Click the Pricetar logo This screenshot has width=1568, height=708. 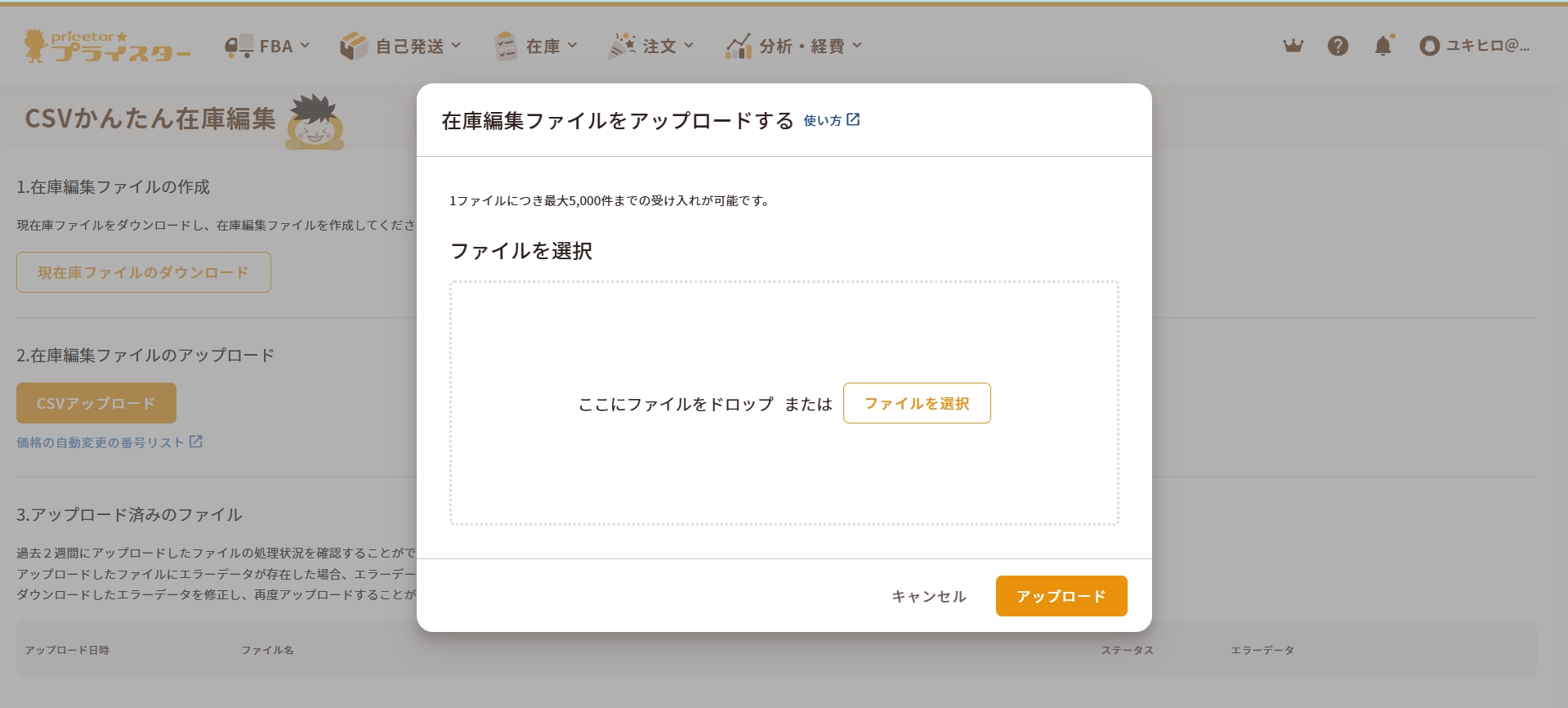[107, 47]
